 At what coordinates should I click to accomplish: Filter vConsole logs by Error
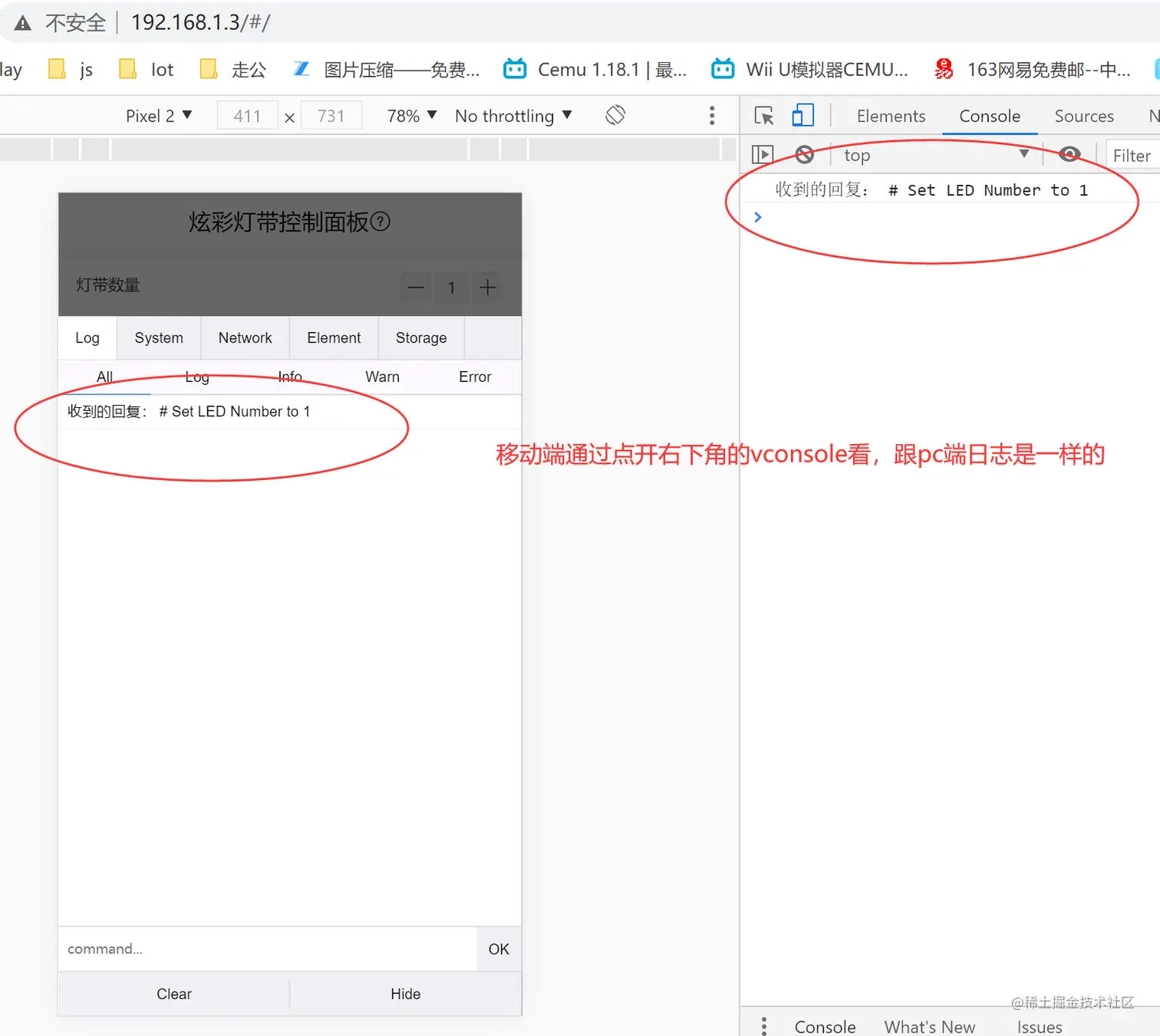tap(475, 377)
